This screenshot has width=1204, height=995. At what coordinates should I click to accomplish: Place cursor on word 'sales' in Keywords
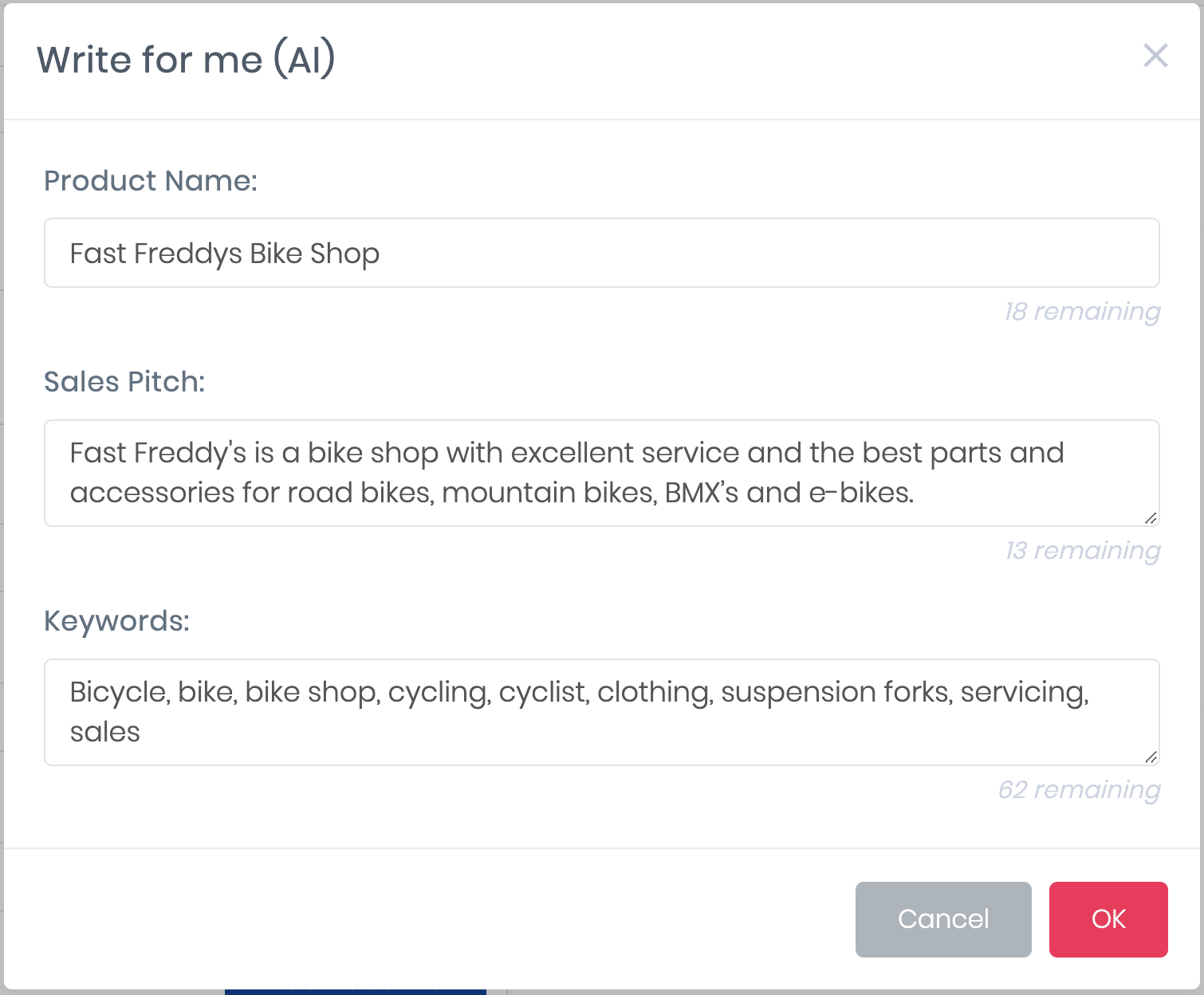pos(105,732)
